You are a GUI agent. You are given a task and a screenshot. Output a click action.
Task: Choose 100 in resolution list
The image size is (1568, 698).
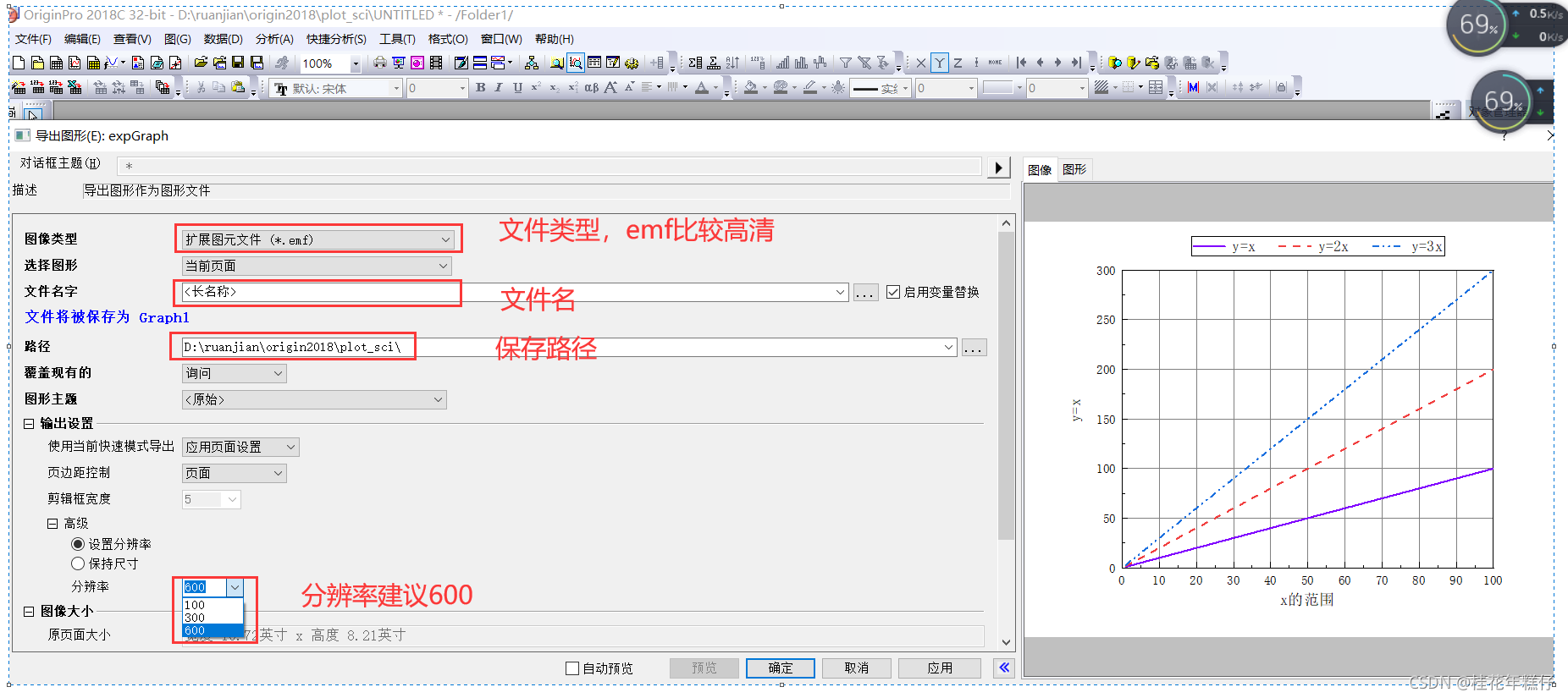click(213, 605)
